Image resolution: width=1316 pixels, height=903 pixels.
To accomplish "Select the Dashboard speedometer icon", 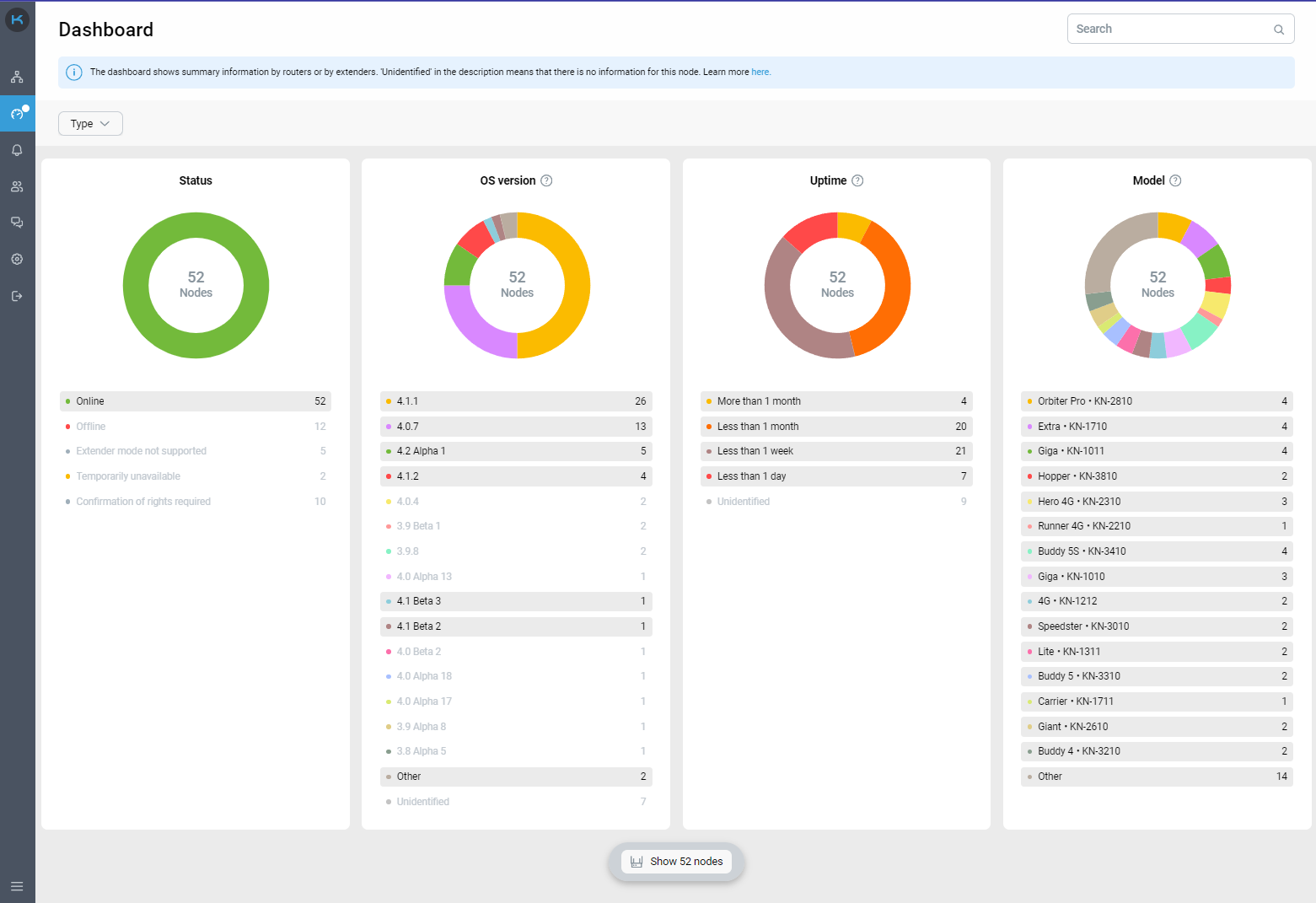I will coord(17,114).
